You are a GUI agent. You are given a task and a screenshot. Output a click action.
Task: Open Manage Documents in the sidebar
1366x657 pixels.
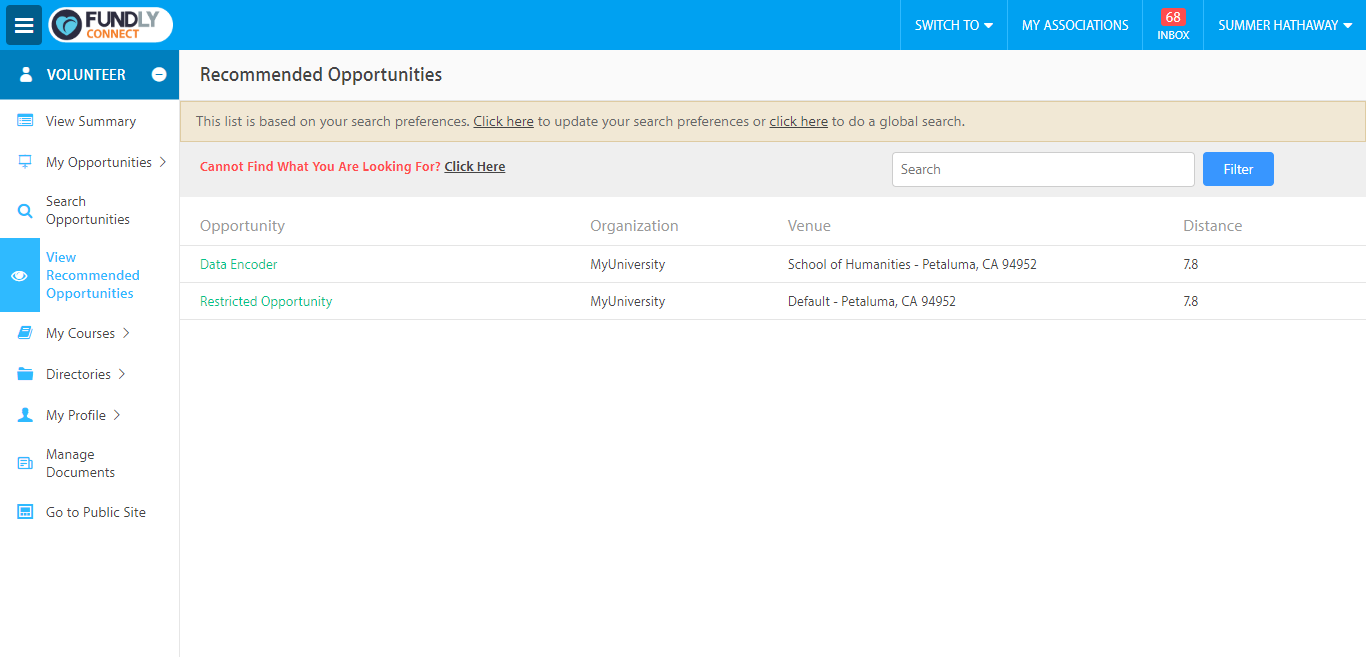80,463
